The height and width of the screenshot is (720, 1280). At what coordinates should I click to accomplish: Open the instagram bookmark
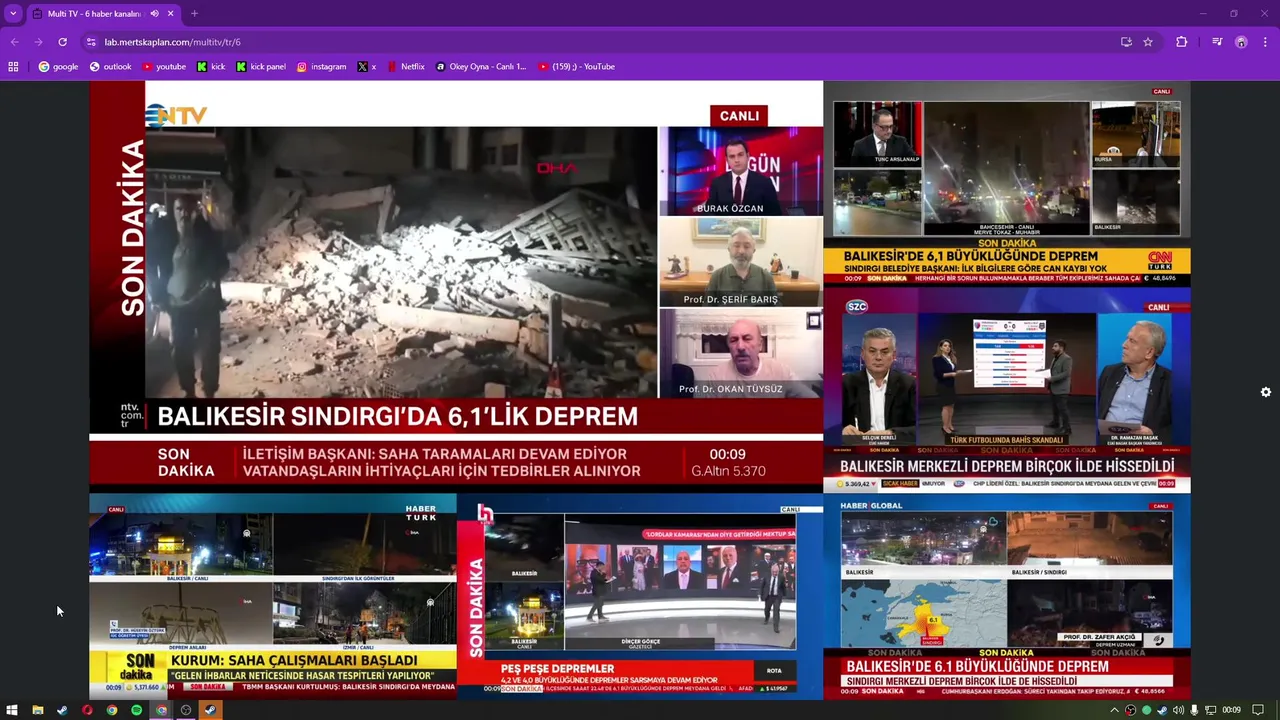(321, 67)
